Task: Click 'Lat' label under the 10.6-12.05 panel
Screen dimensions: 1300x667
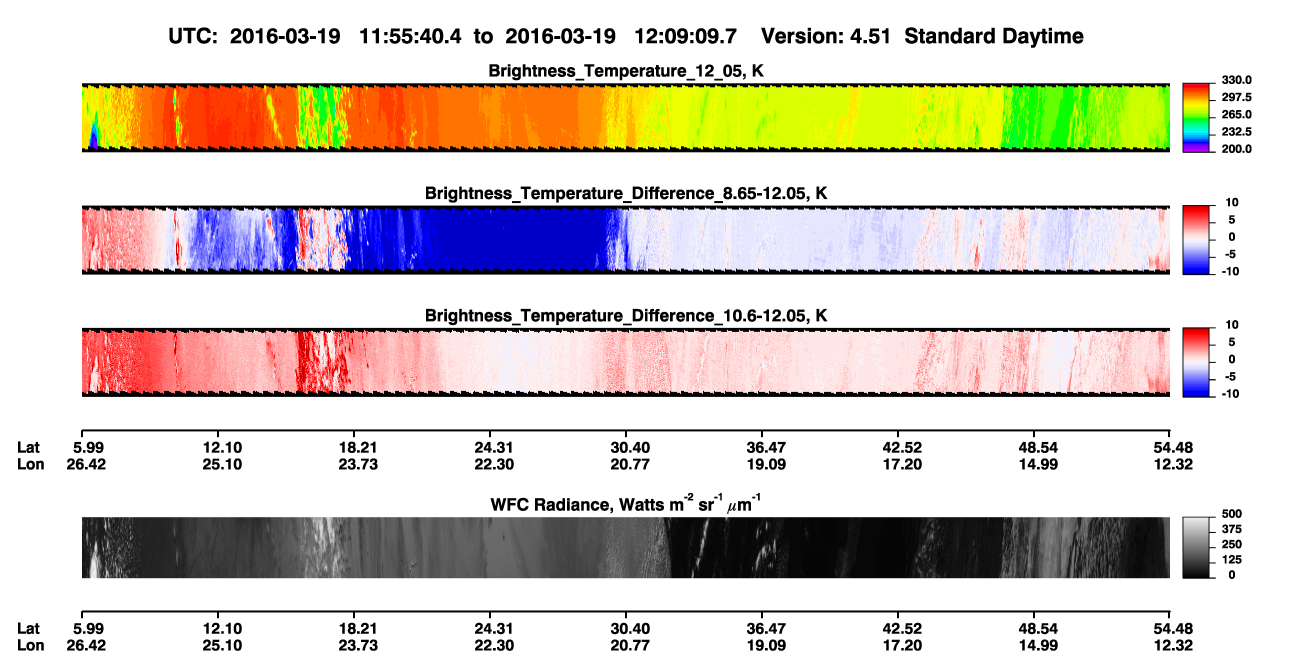Action: (x=29, y=447)
